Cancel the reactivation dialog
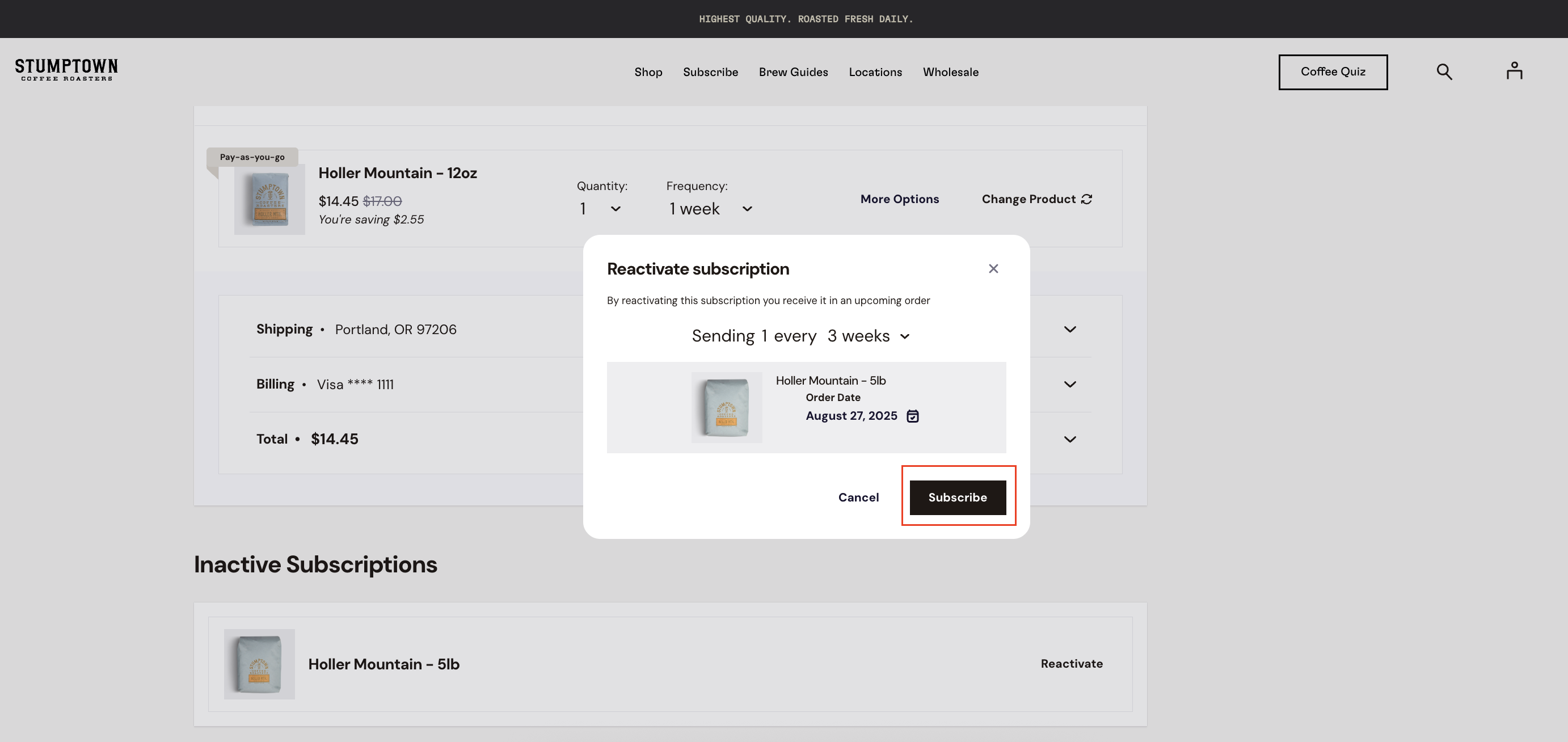This screenshot has width=1568, height=742. [858, 498]
